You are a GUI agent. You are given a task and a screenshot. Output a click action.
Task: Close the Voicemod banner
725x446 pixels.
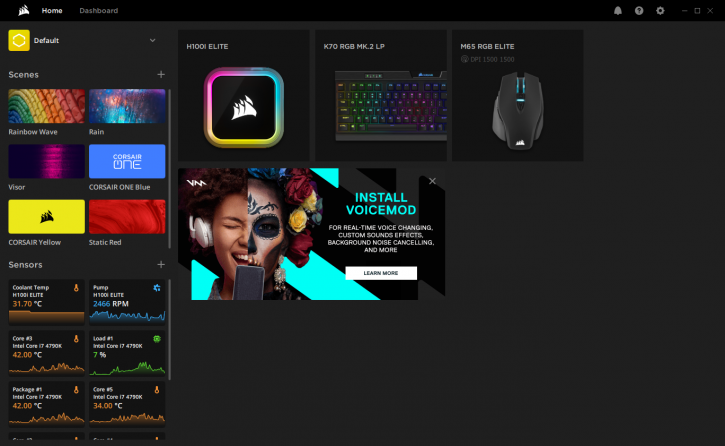point(432,181)
